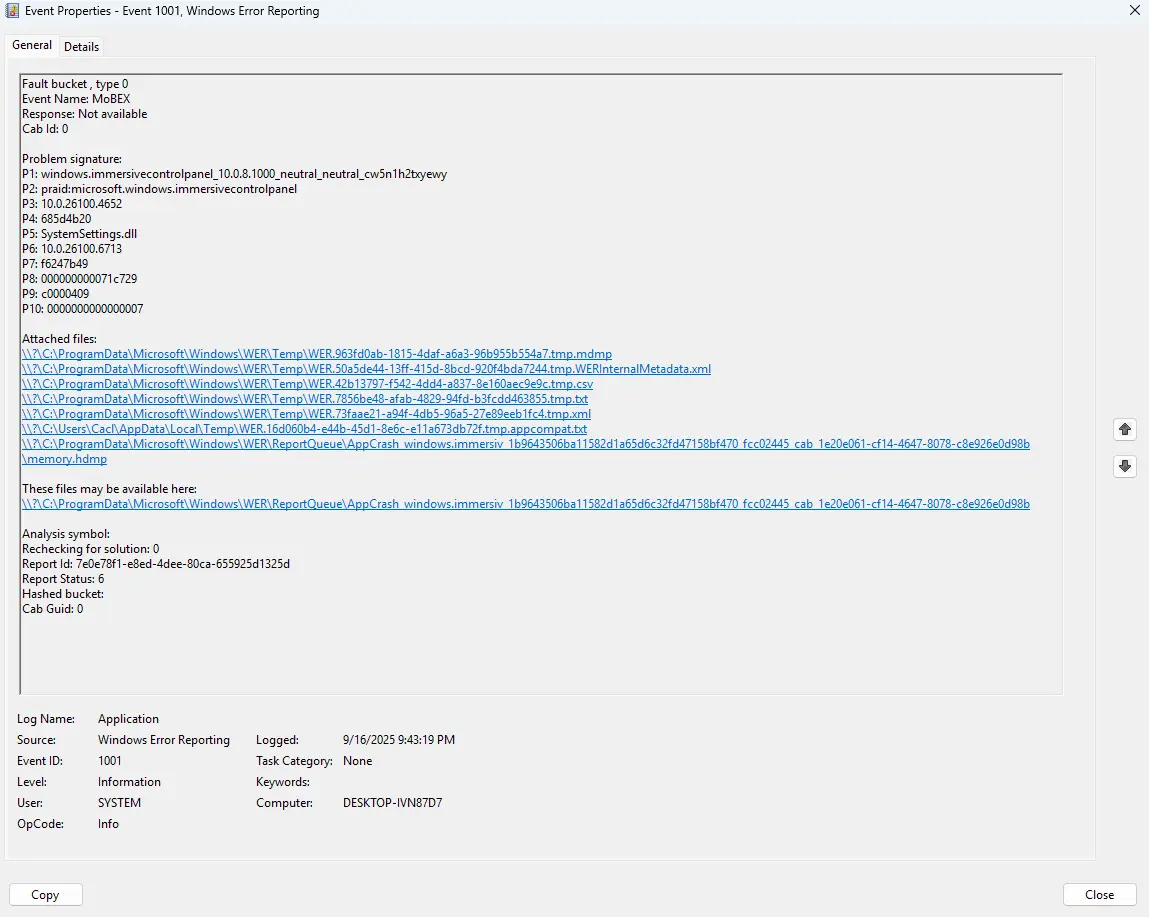Open the link under 'These files may be available here'

[525, 503]
